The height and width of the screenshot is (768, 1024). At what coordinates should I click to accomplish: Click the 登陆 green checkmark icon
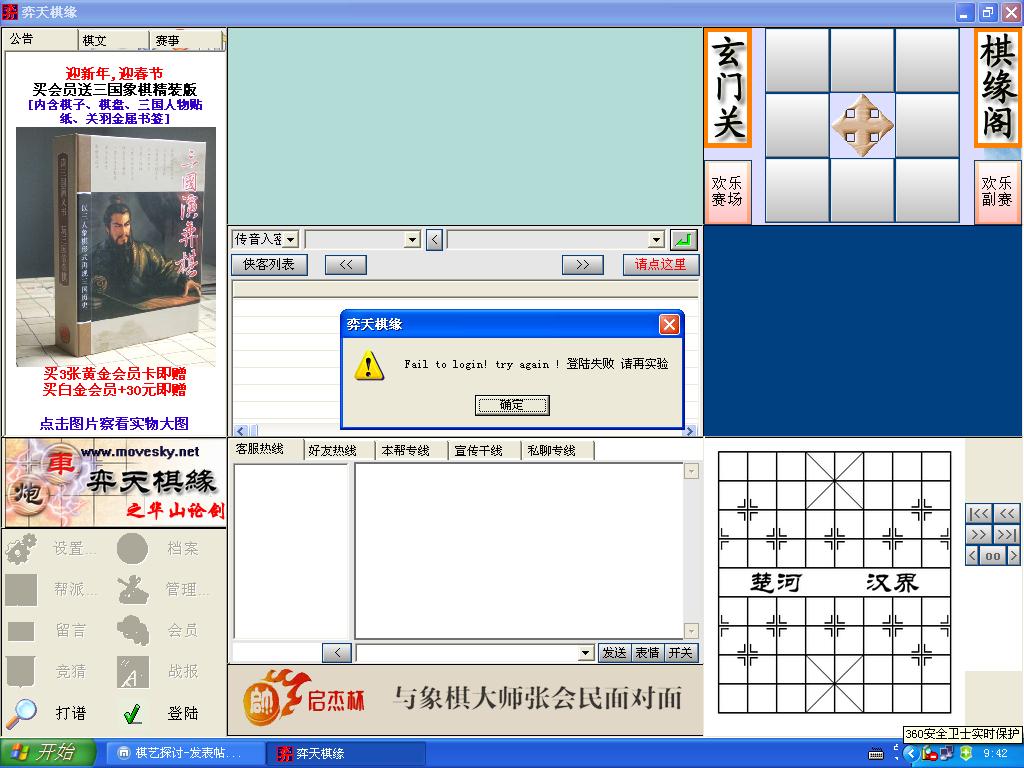tap(133, 713)
